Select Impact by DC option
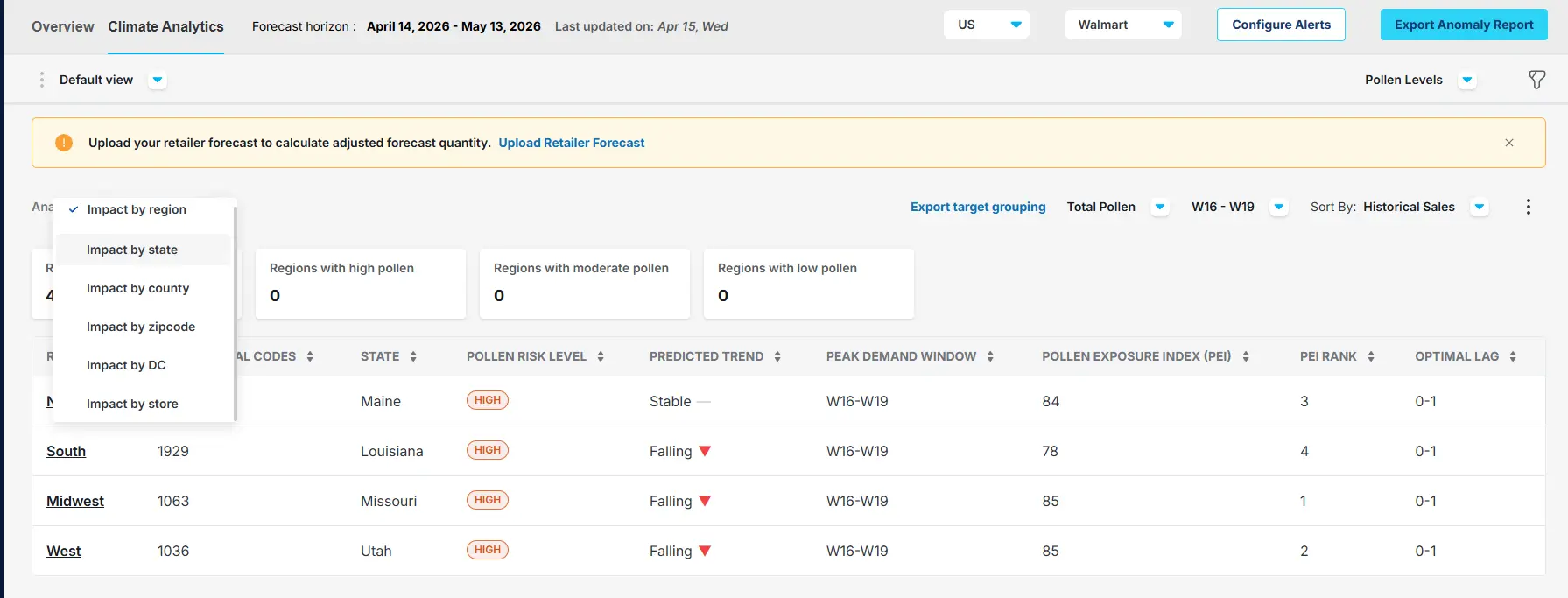 (144, 365)
